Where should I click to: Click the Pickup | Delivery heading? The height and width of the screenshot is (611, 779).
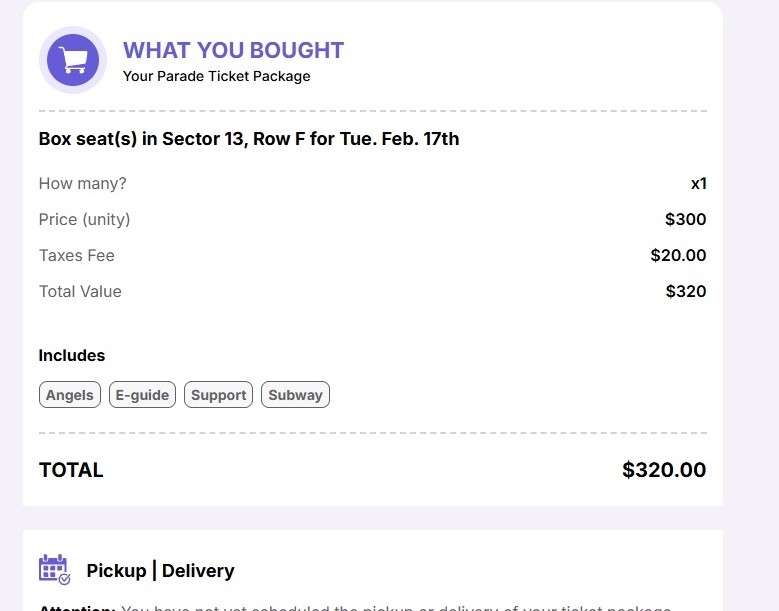pos(160,571)
